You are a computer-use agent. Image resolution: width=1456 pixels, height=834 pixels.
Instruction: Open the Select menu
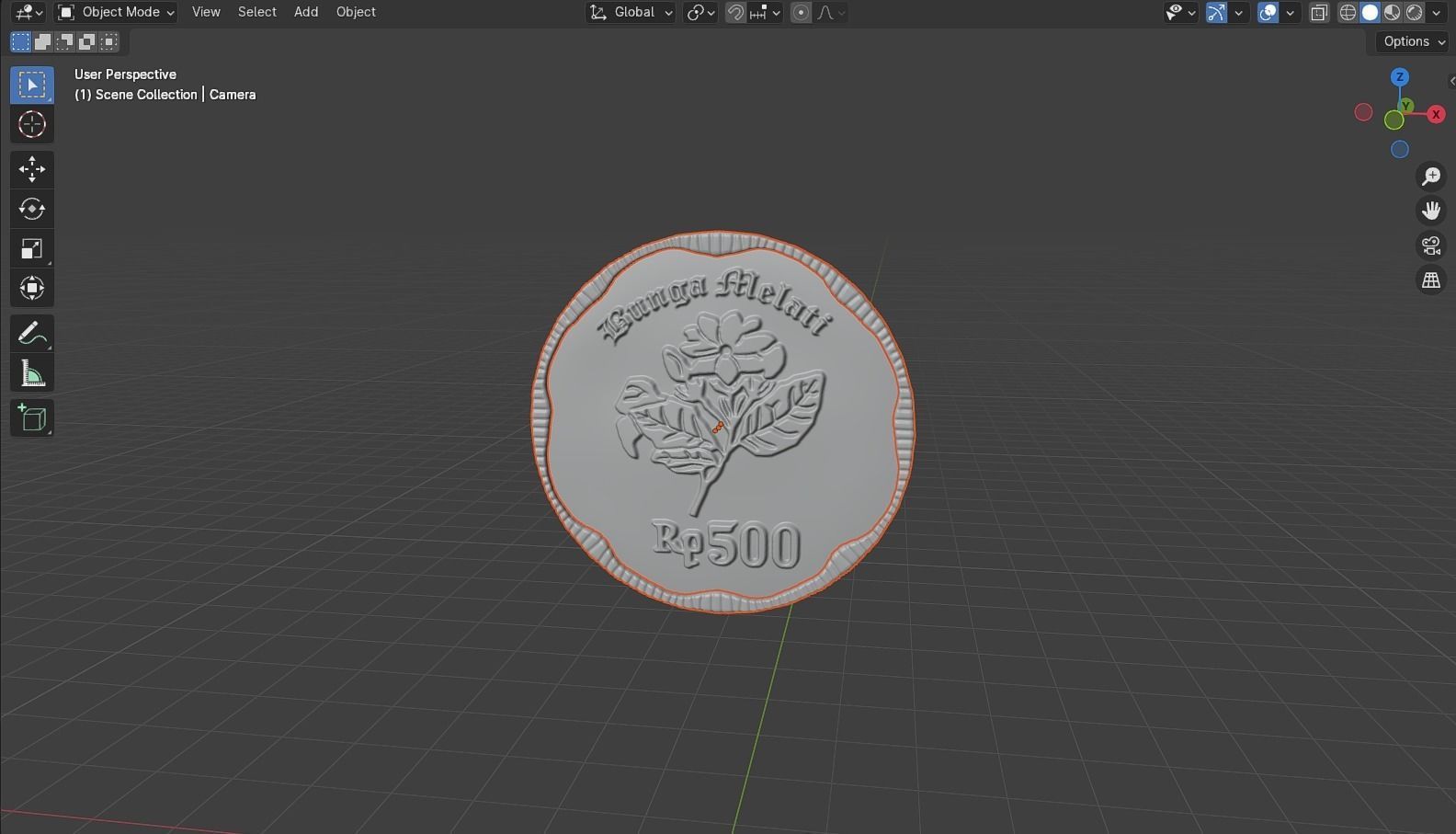(257, 12)
